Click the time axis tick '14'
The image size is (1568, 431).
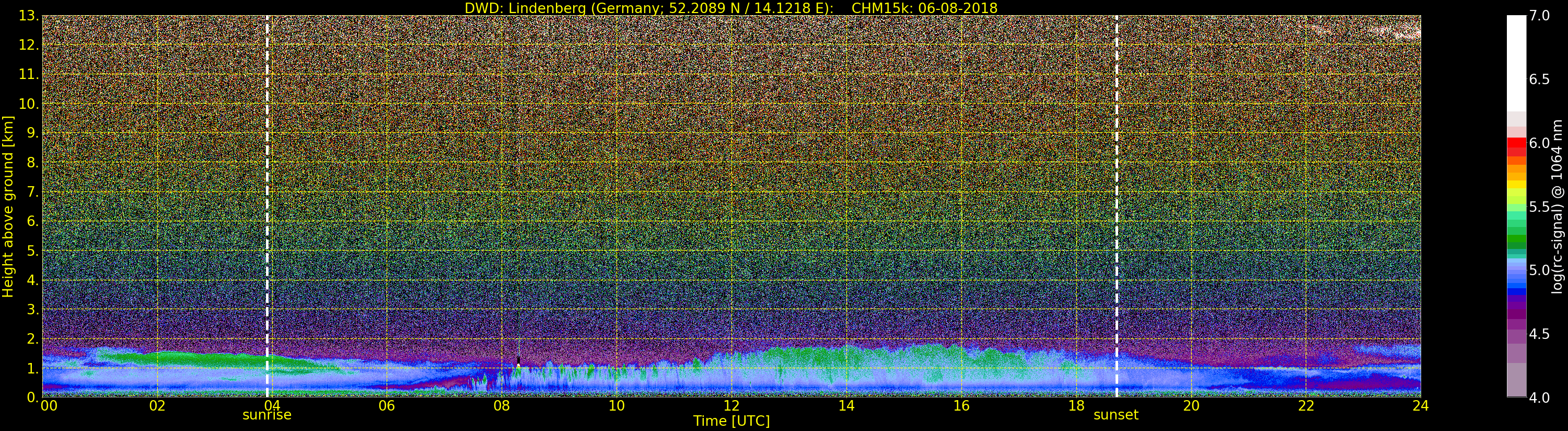pos(846,406)
